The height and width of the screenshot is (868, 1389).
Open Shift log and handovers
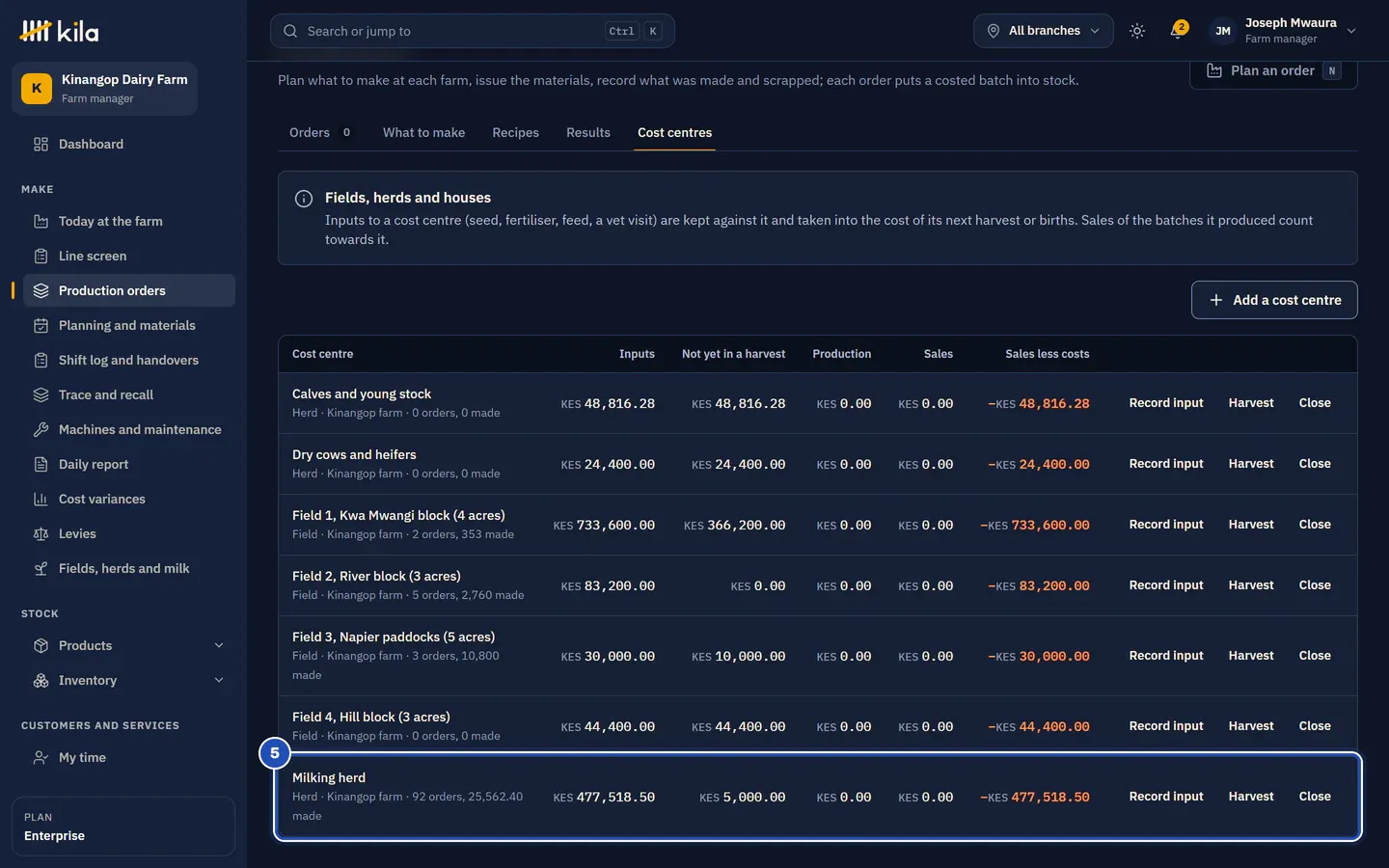[123, 360]
